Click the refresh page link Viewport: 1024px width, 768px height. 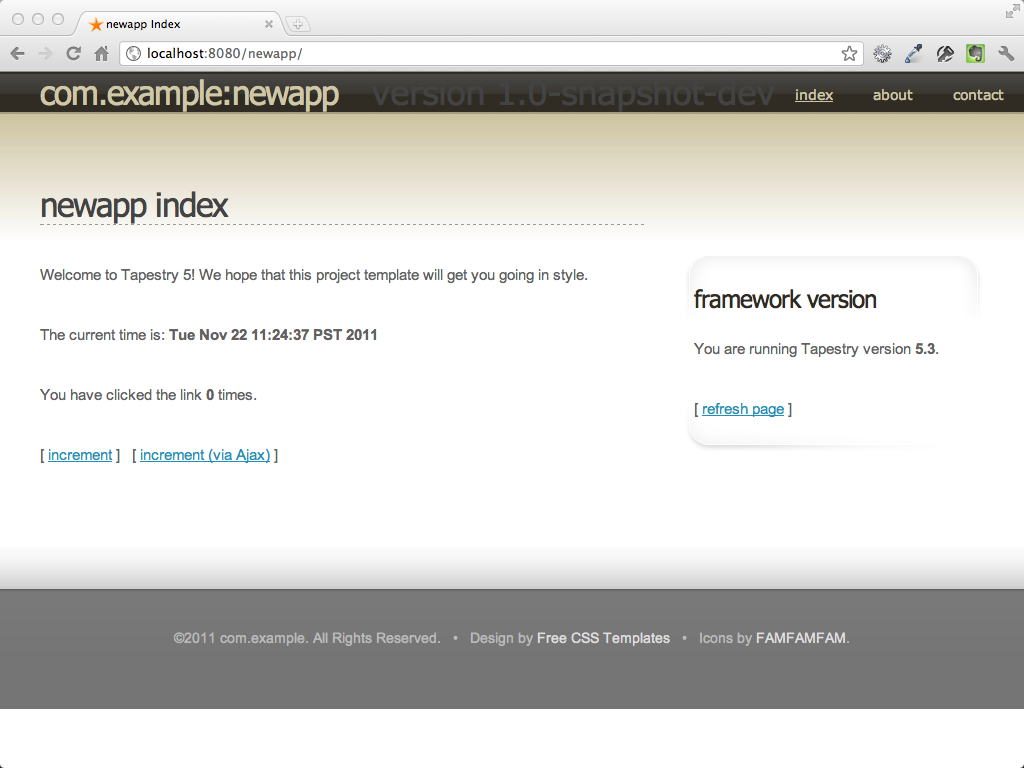click(743, 409)
